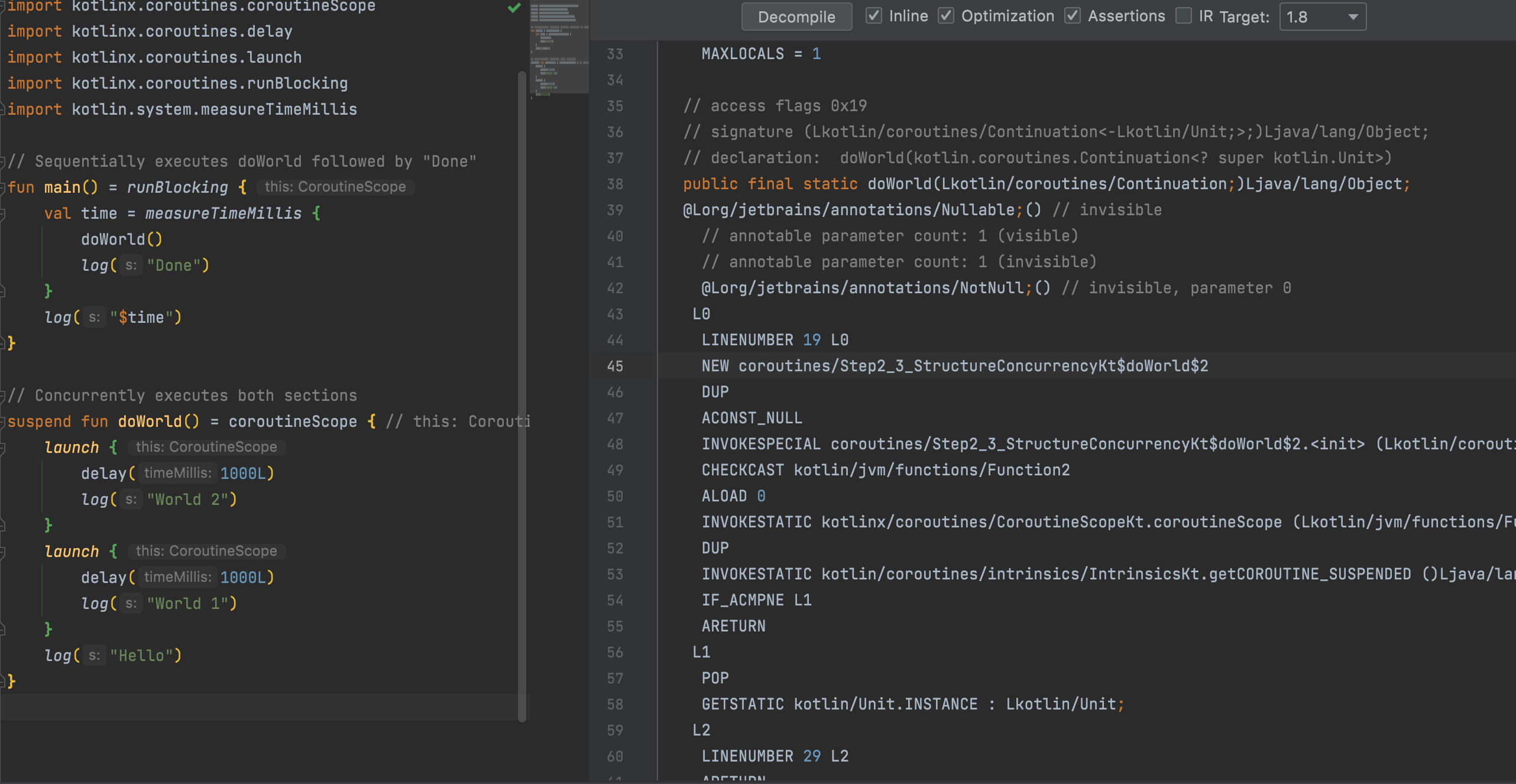Click bytecode line number 45
The height and width of the screenshot is (784, 1516).
(615, 366)
